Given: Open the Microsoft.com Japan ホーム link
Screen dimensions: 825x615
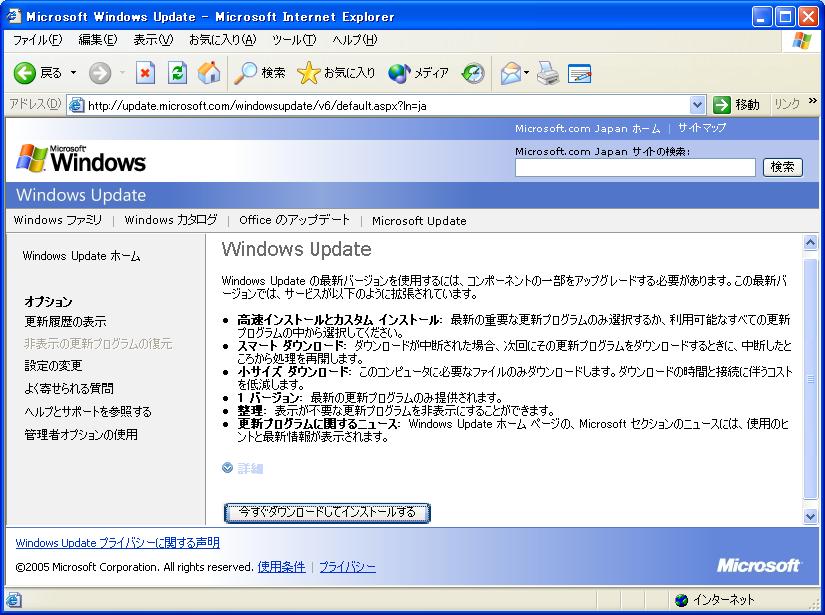Looking at the screenshot, I should point(587,128).
